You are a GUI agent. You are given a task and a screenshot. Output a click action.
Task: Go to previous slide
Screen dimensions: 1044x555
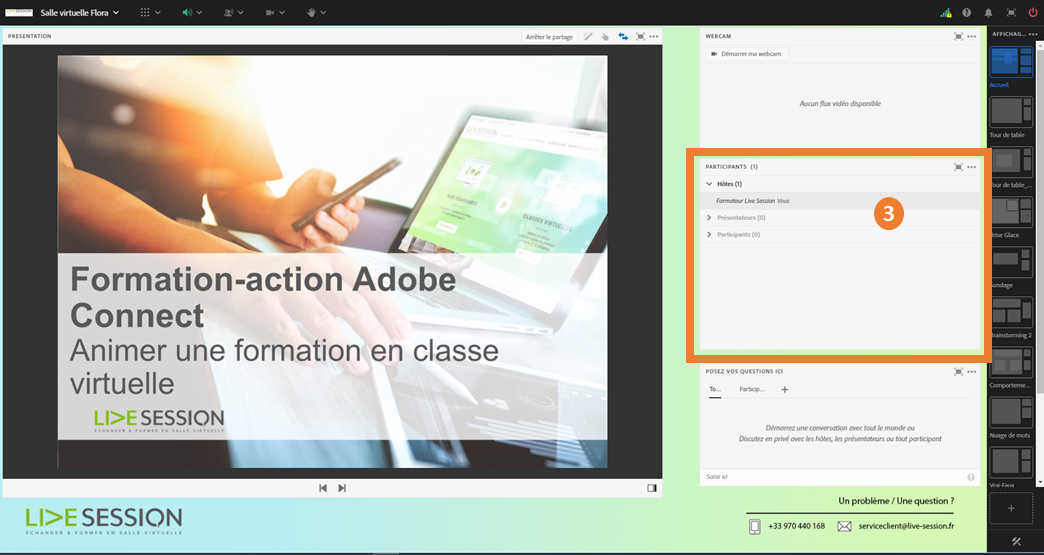tap(323, 488)
